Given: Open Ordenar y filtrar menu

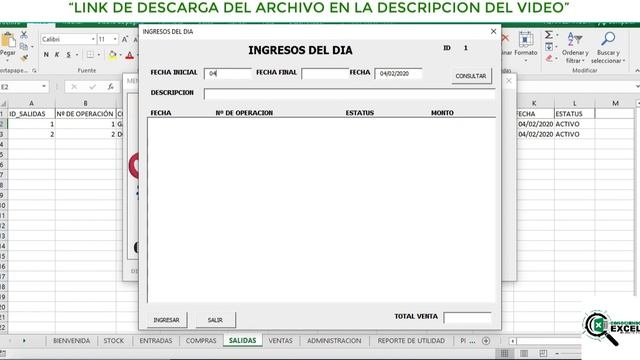Looking at the screenshot, I should coord(575,48).
